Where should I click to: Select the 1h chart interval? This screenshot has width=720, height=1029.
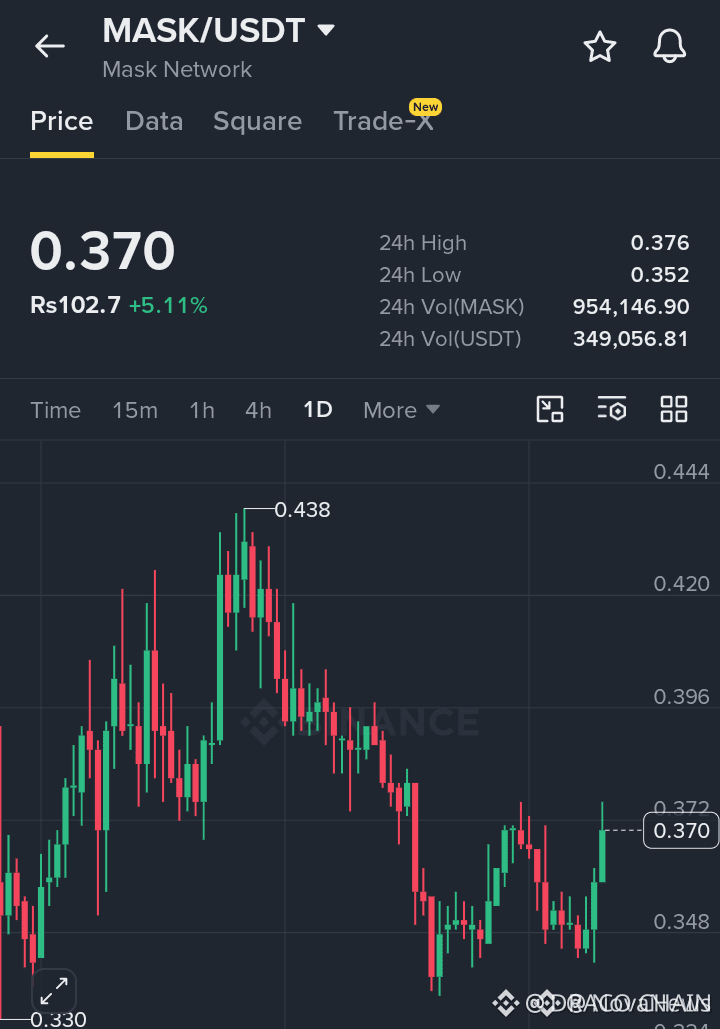click(x=202, y=410)
